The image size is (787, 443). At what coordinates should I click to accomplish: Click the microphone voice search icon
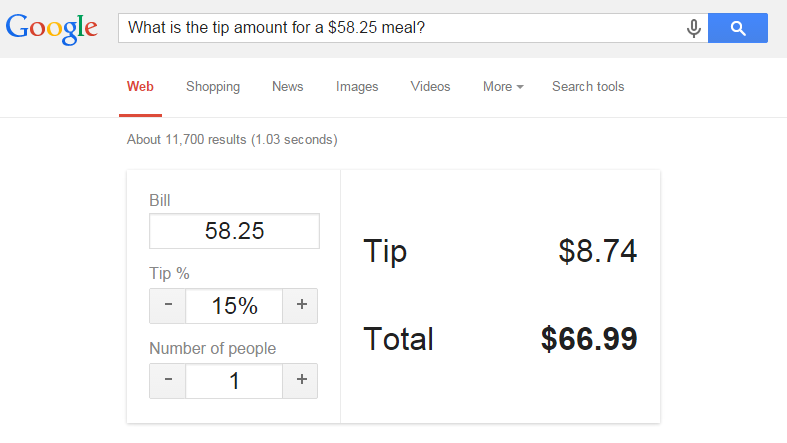click(693, 29)
